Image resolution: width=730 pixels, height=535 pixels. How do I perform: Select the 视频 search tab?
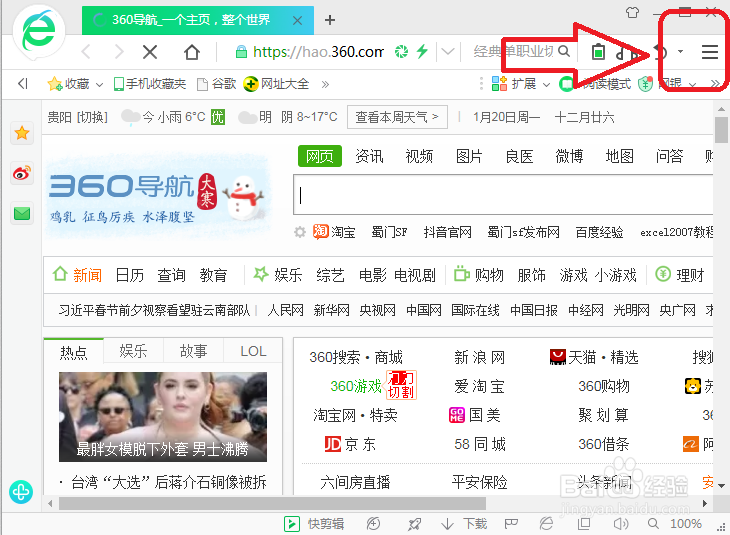click(419, 156)
